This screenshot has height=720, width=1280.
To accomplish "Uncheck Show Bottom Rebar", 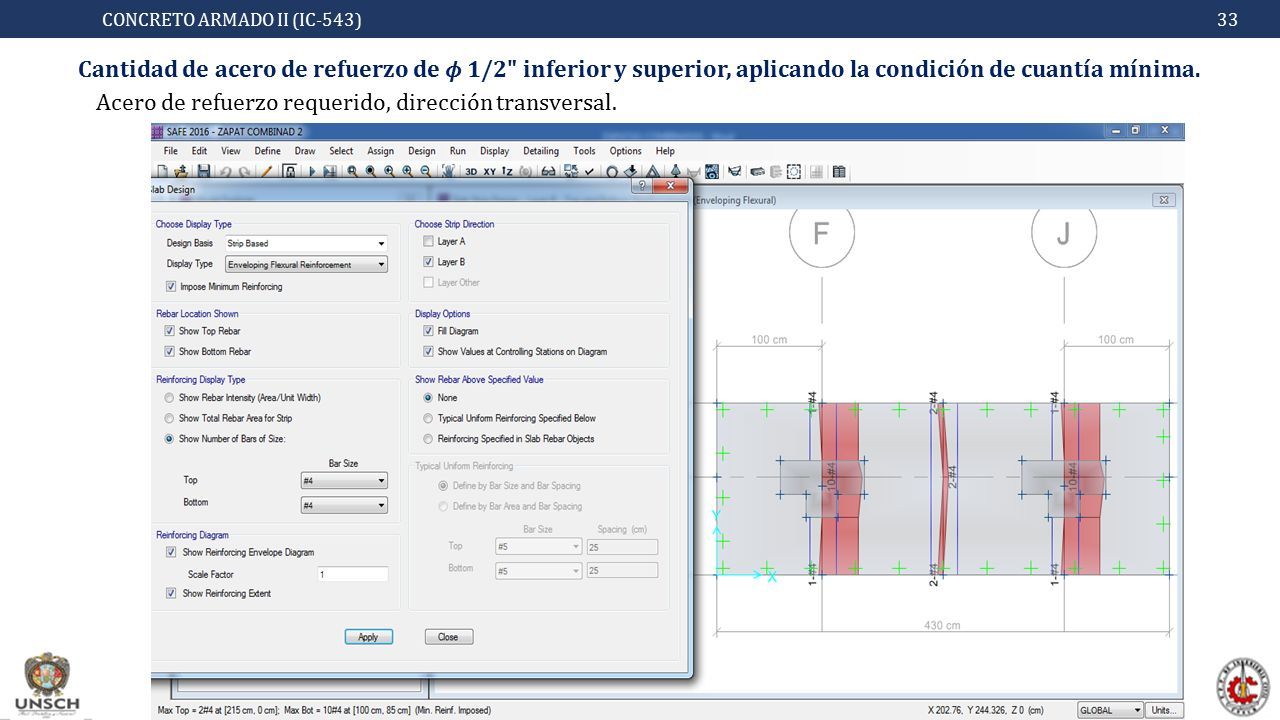I will pos(169,351).
